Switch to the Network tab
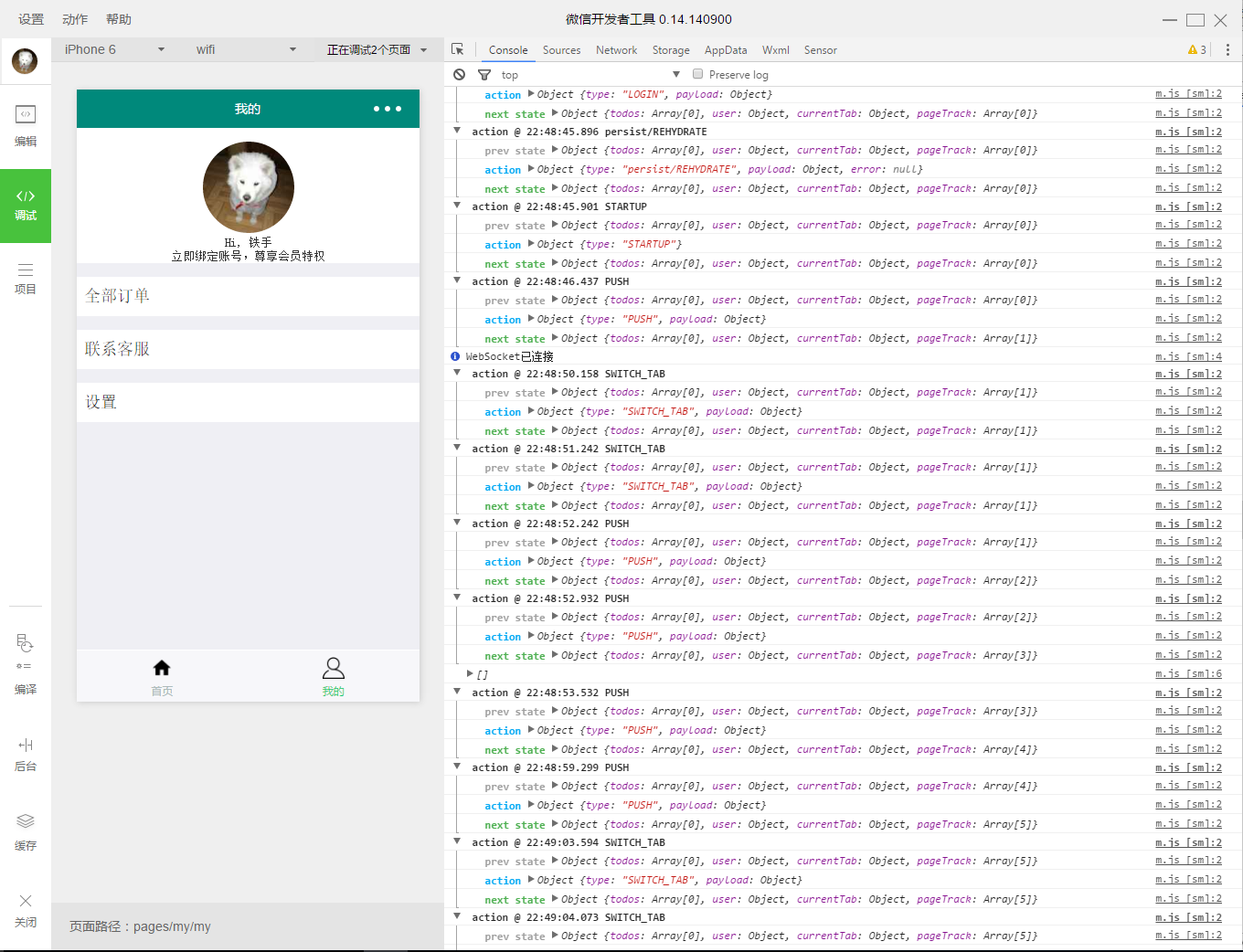Image resolution: width=1243 pixels, height=952 pixels. pyautogui.click(x=616, y=50)
